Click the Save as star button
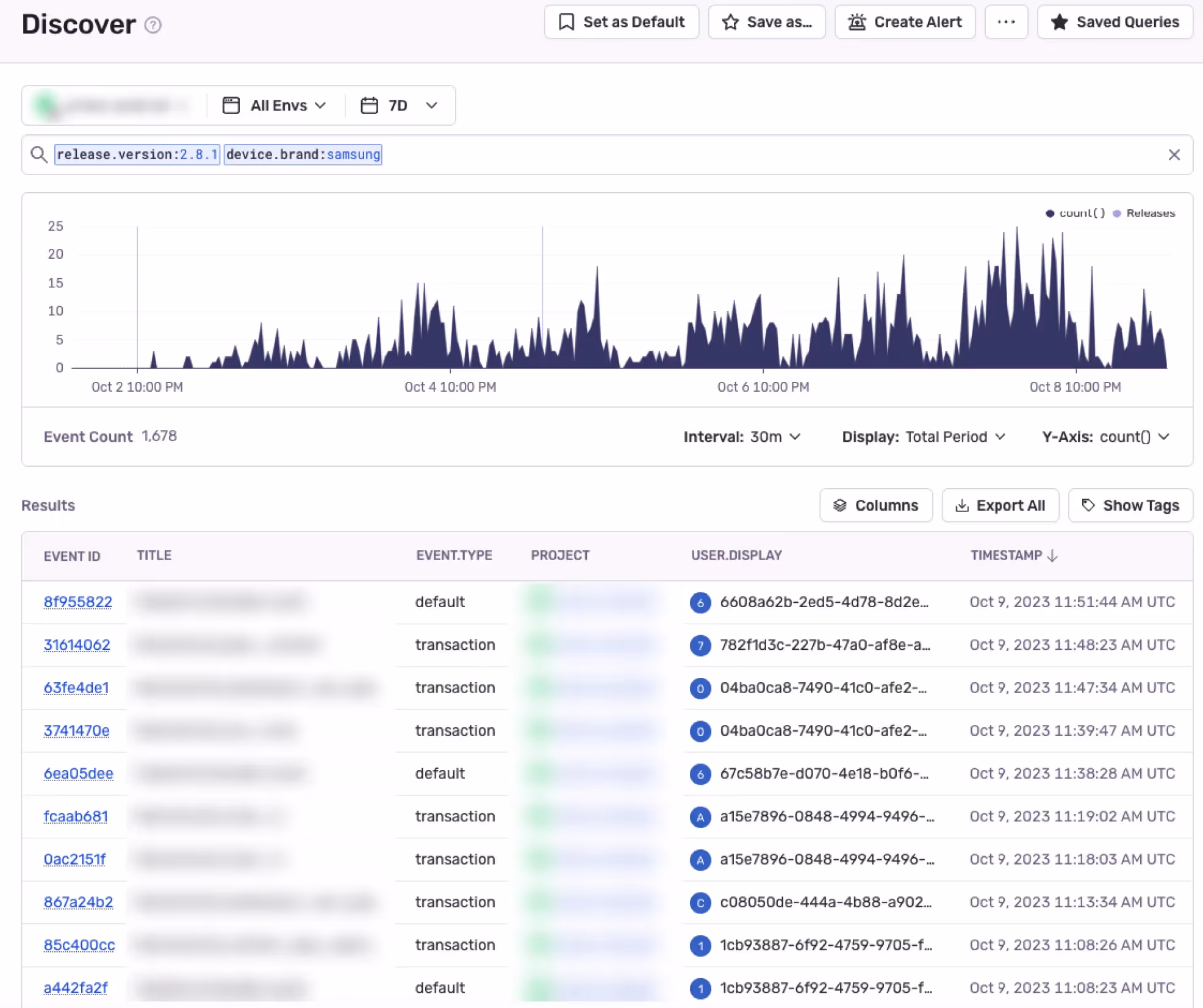 coord(766,22)
